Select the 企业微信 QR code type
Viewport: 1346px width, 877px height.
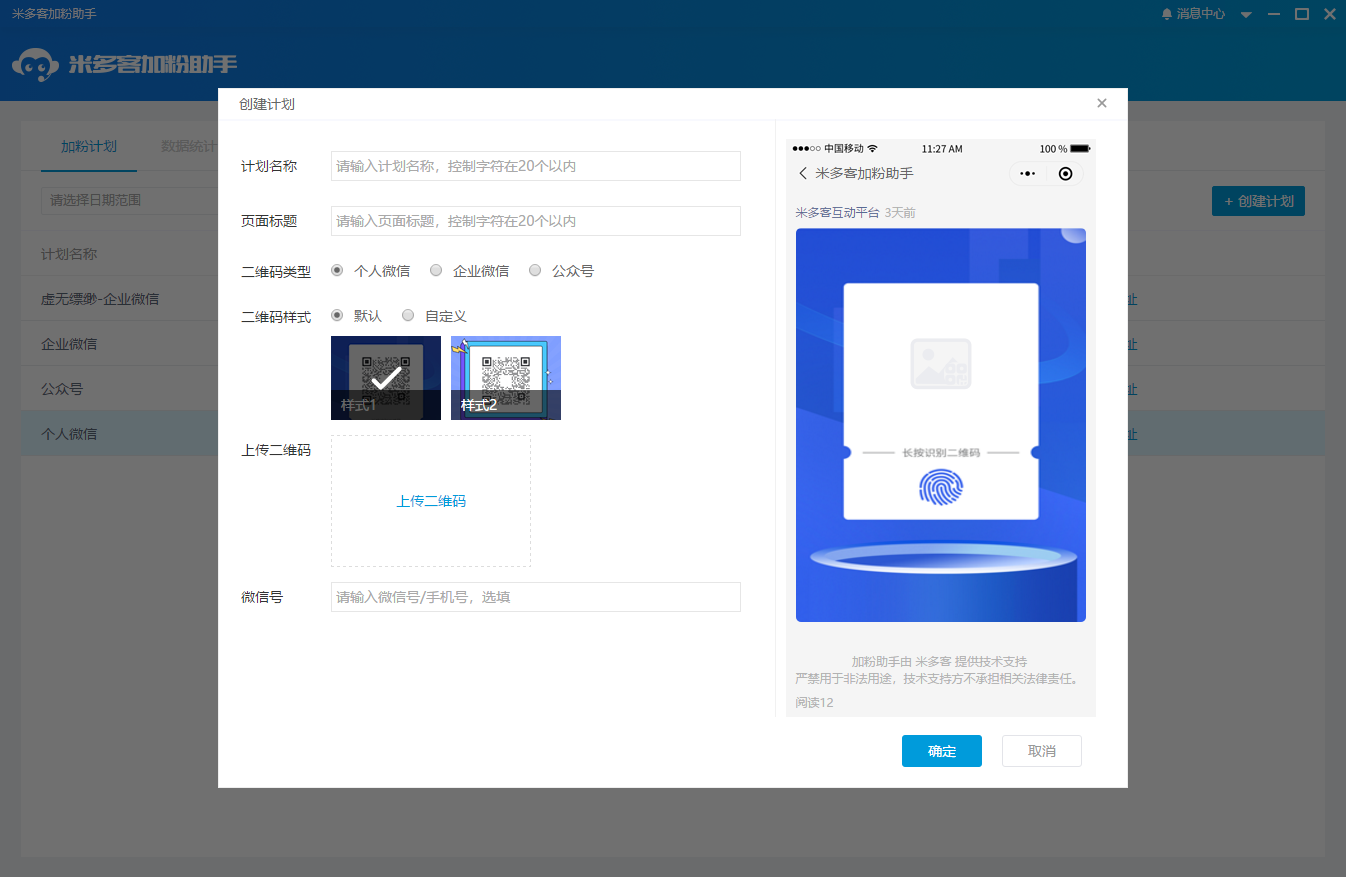(435, 270)
